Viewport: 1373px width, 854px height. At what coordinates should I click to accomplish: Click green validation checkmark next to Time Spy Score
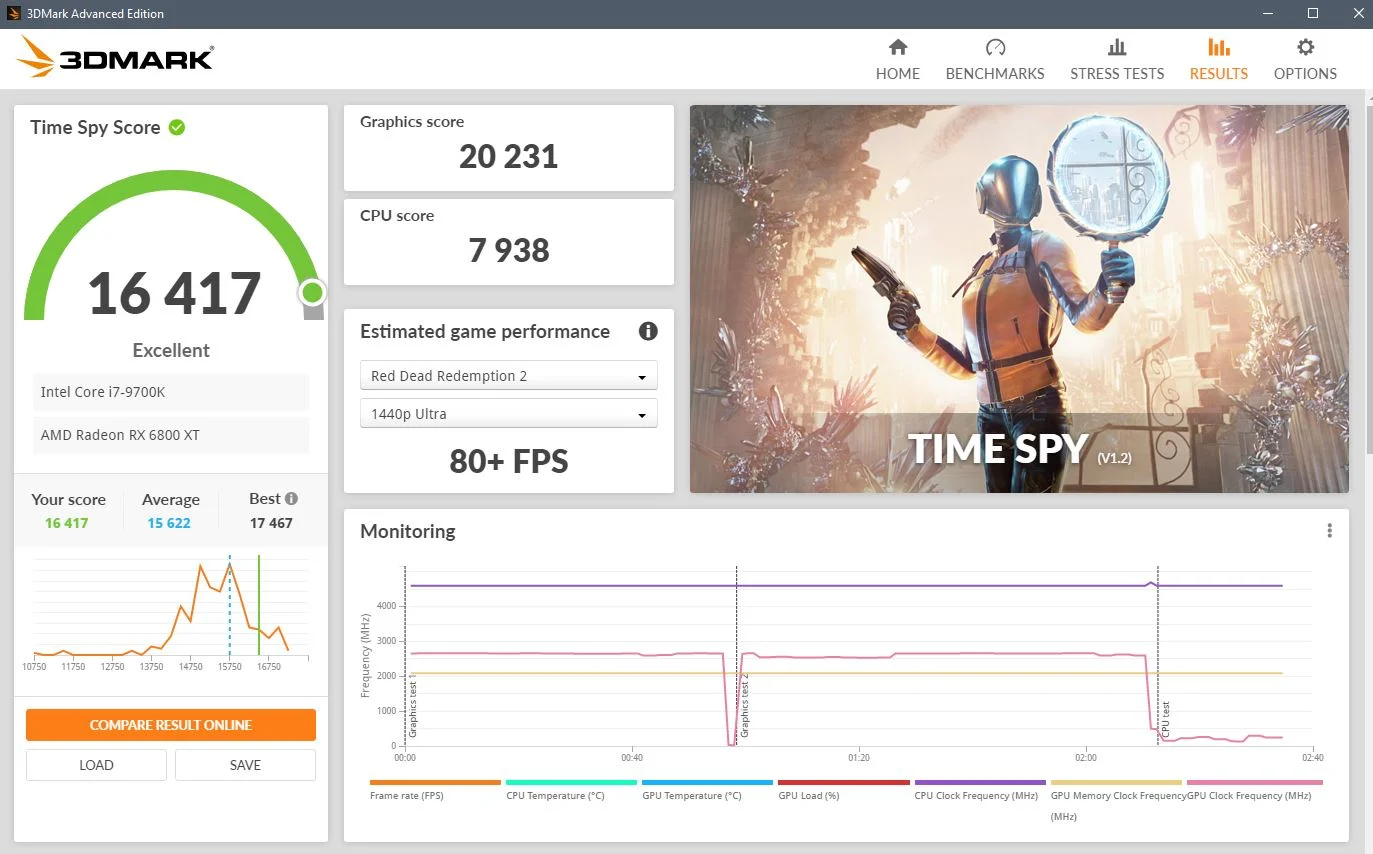coord(177,127)
